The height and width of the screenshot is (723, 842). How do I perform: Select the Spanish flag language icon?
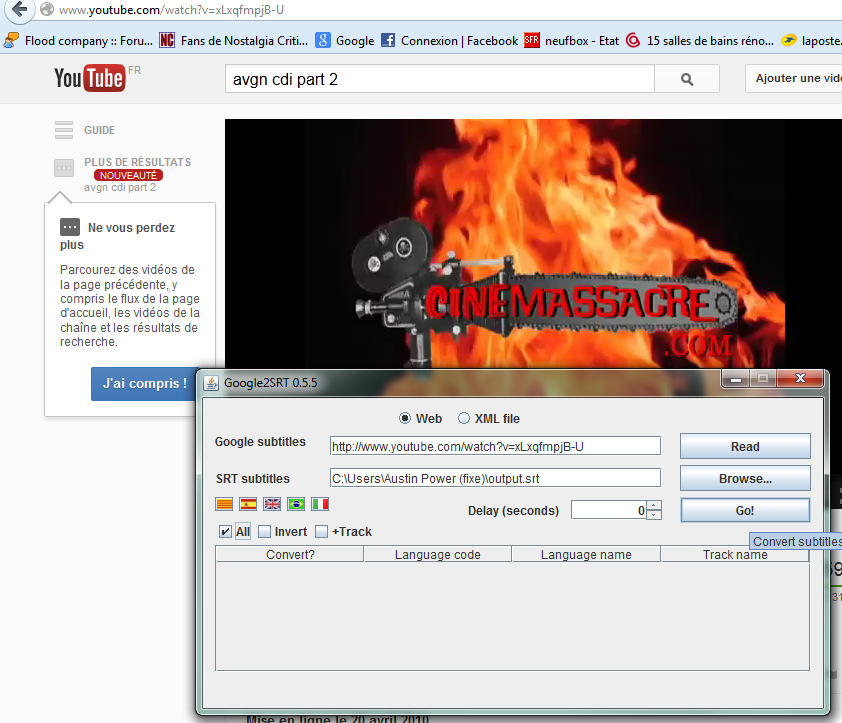(248, 504)
